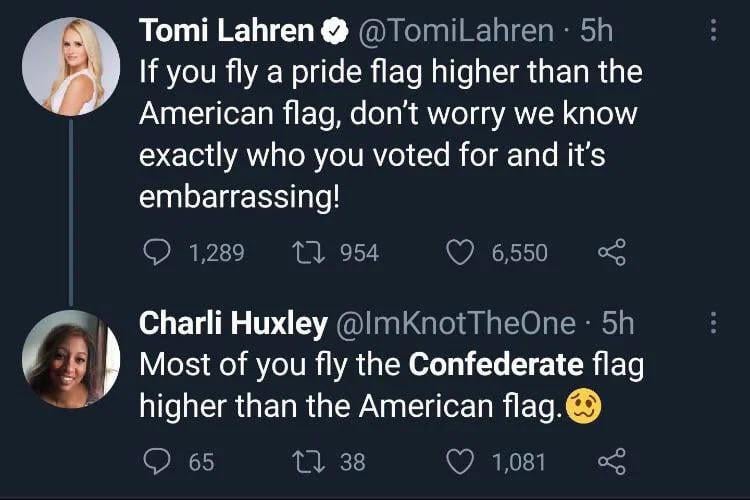This screenshot has height=500, width=750.
Task: Reply to Charli Huxley's tweet
Action: pos(155,461)
